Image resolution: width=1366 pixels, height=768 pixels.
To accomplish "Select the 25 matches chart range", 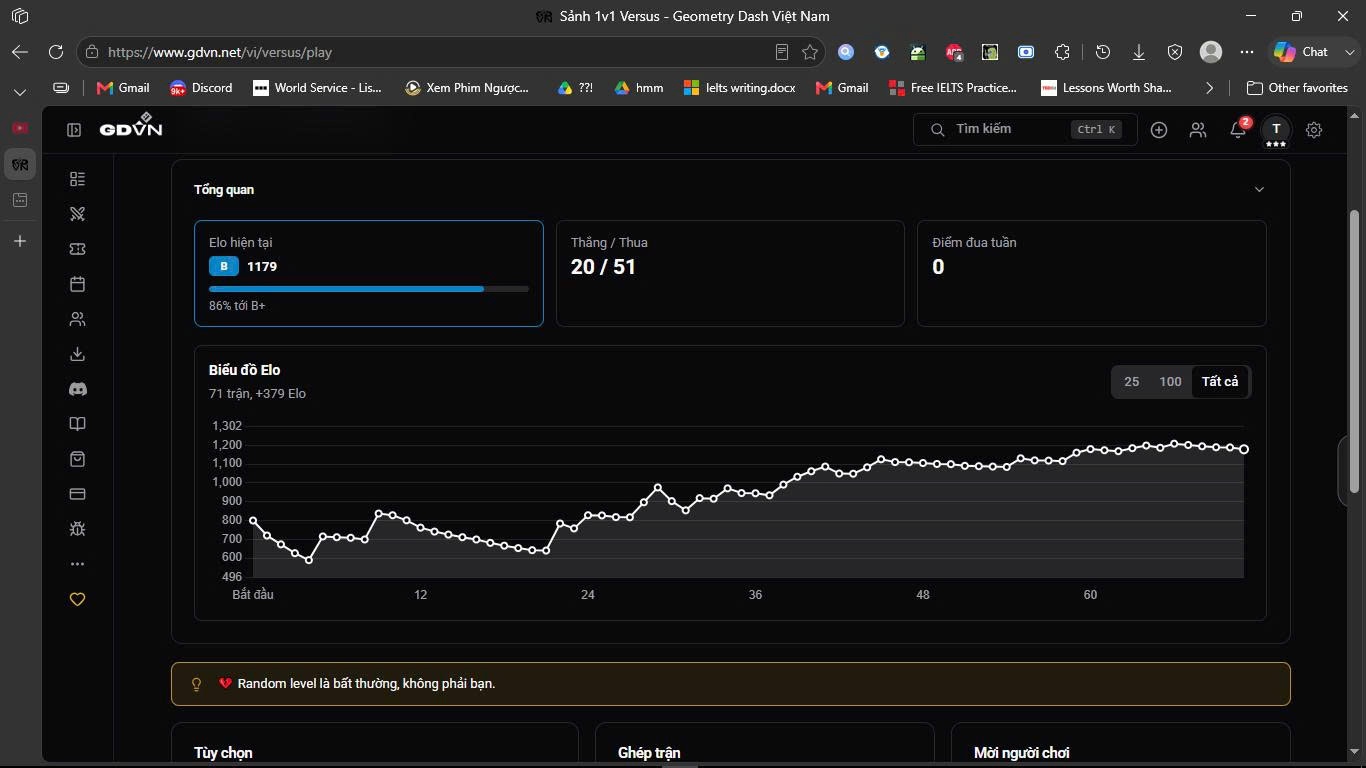I will click(x=1131, y=382).
